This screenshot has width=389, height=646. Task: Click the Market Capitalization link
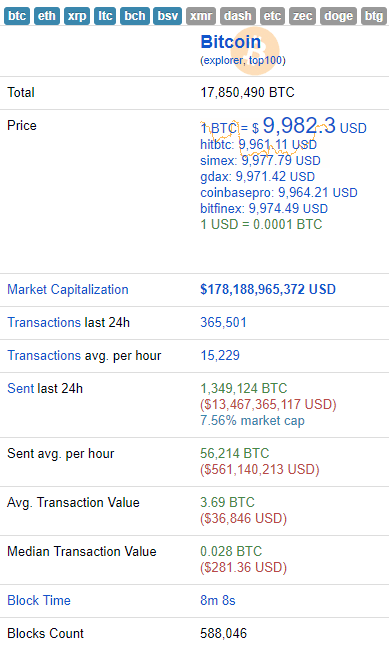(68, 290)
